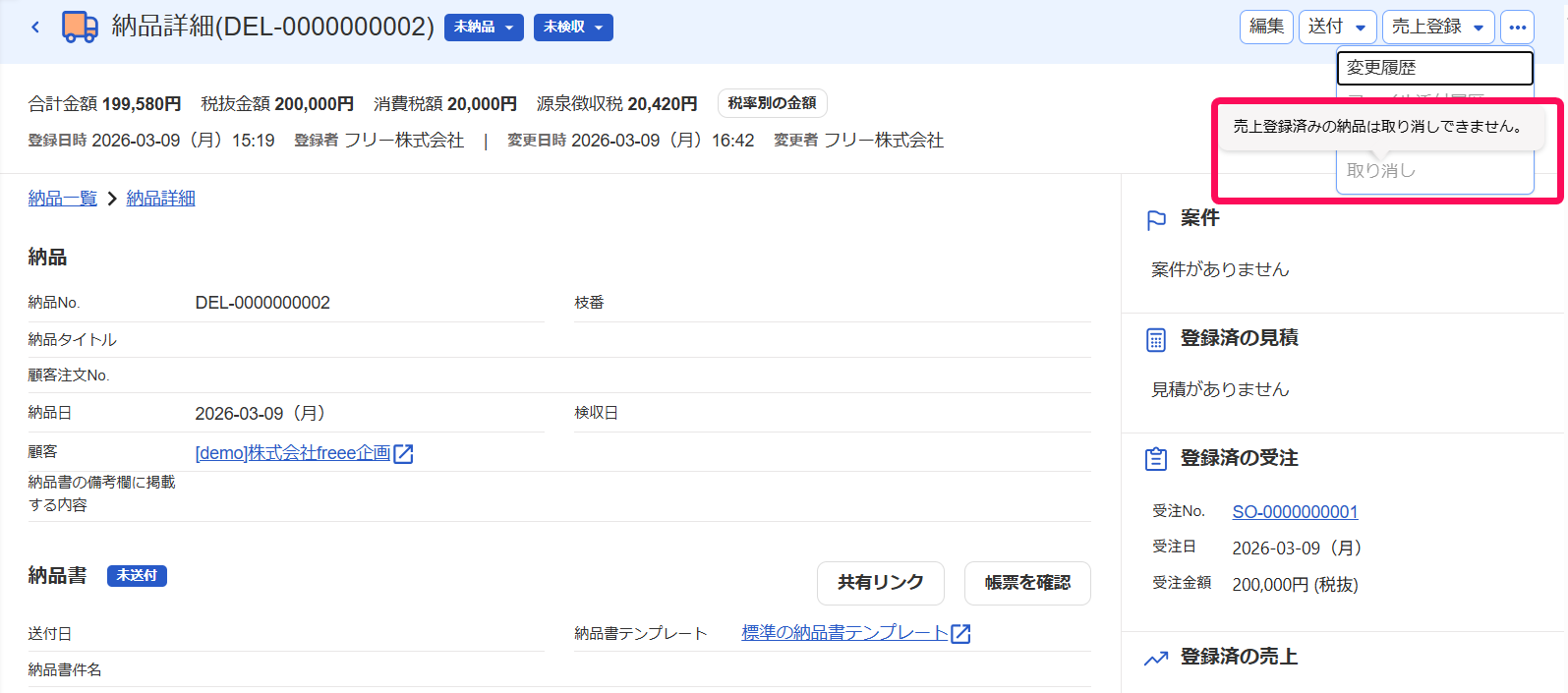Open the 未検収 status dropdown

573,28
